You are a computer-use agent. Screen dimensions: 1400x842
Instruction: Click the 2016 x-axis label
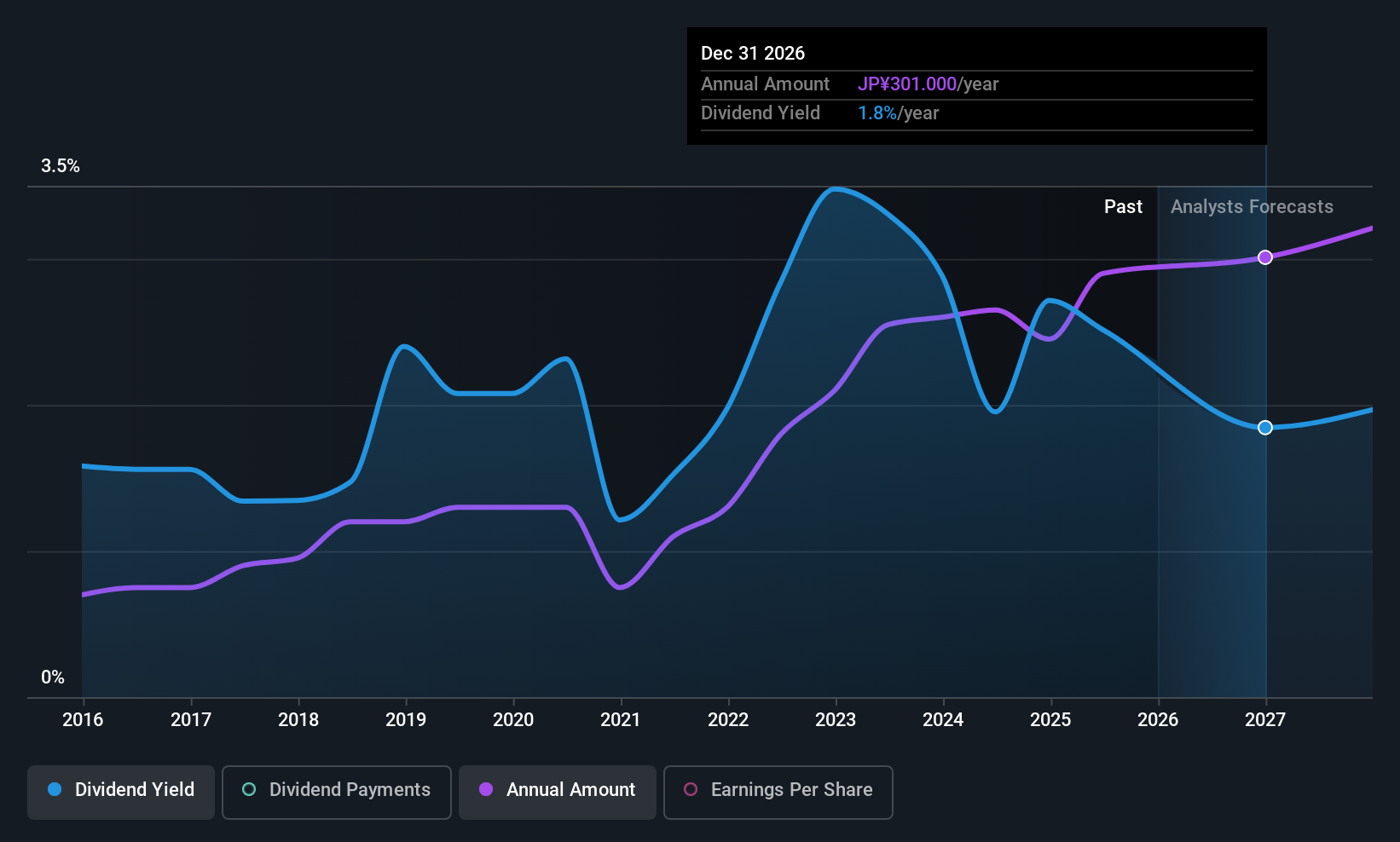[83, 720]
